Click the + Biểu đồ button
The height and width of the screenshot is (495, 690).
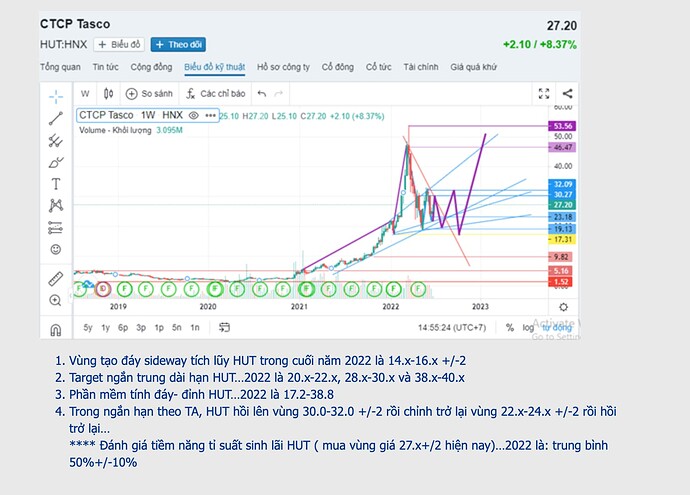point(119,44)
